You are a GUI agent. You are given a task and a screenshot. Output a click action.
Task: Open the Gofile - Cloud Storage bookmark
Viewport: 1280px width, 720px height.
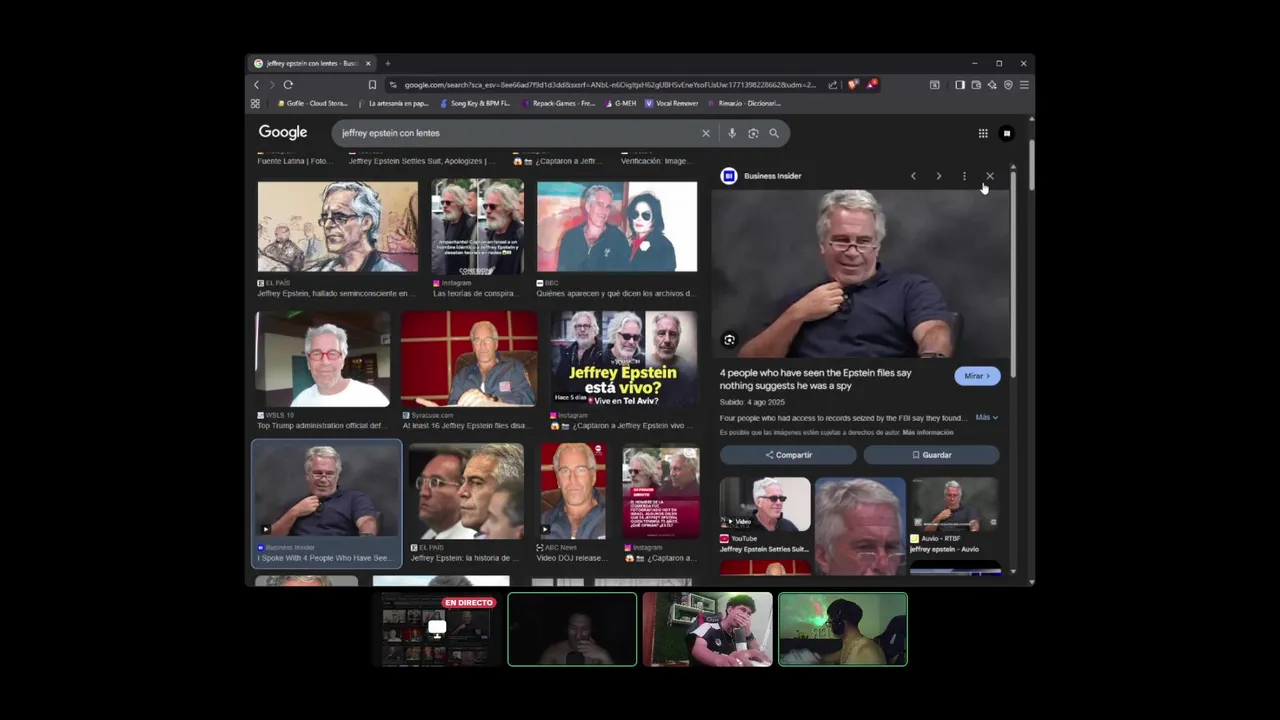[x=311, y=103]
